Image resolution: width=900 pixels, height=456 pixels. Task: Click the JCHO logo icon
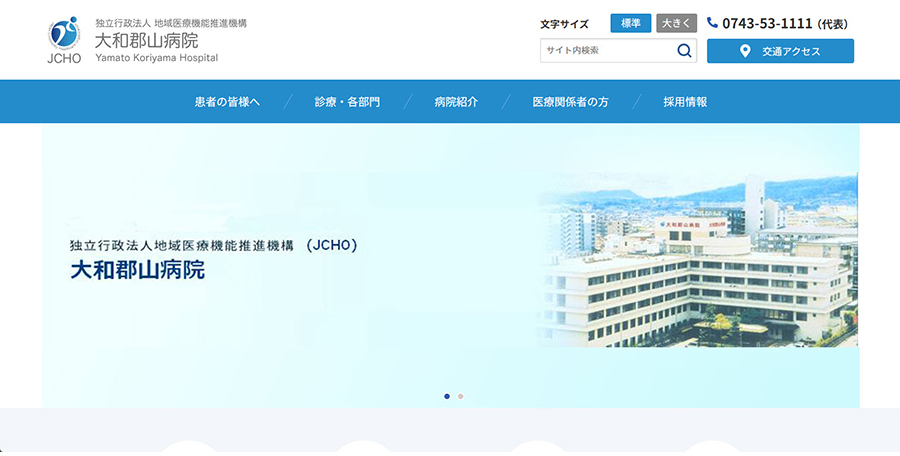(x=64, y=40)
